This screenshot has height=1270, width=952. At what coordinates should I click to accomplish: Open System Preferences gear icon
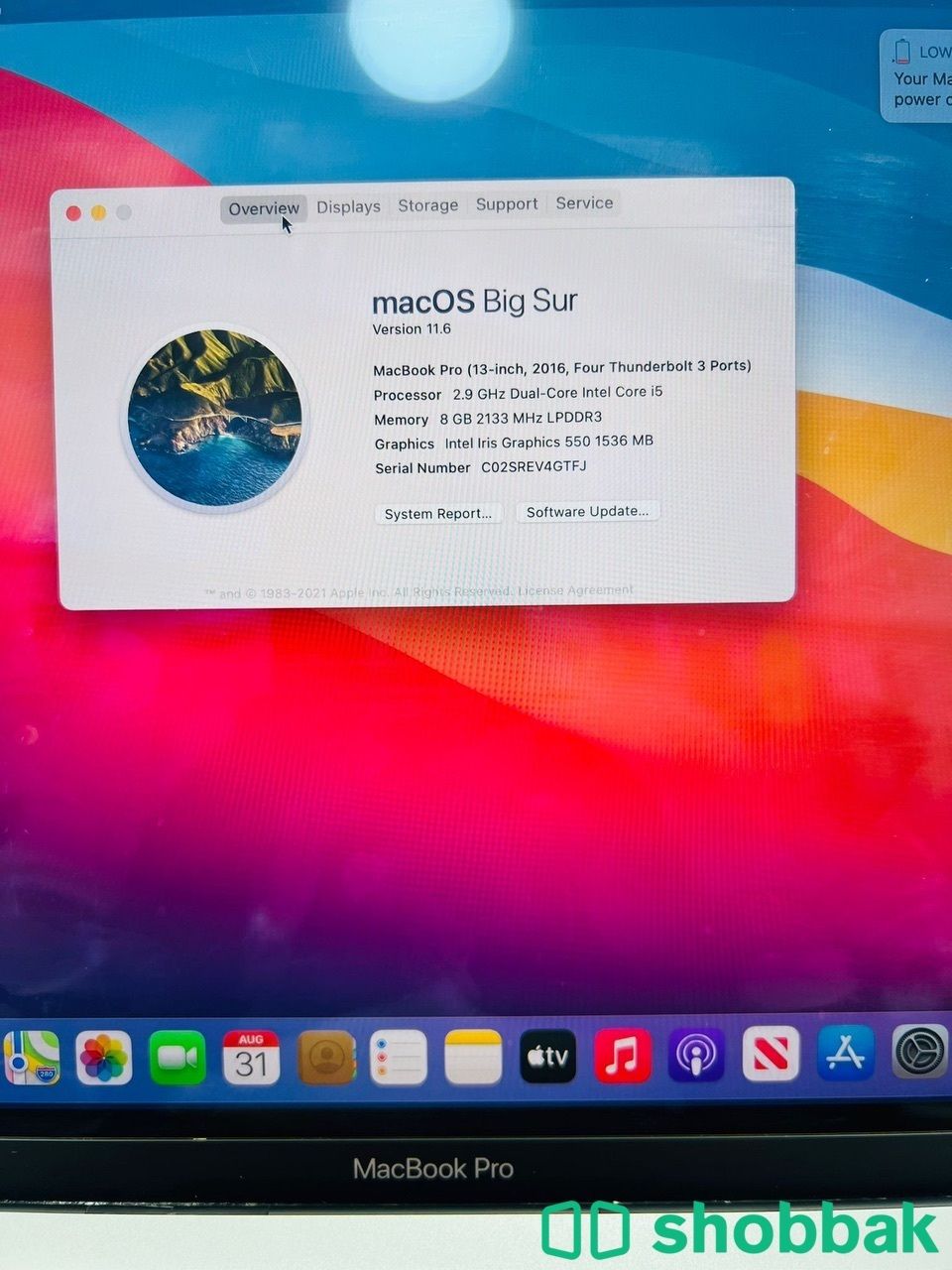coord(920,1052)
